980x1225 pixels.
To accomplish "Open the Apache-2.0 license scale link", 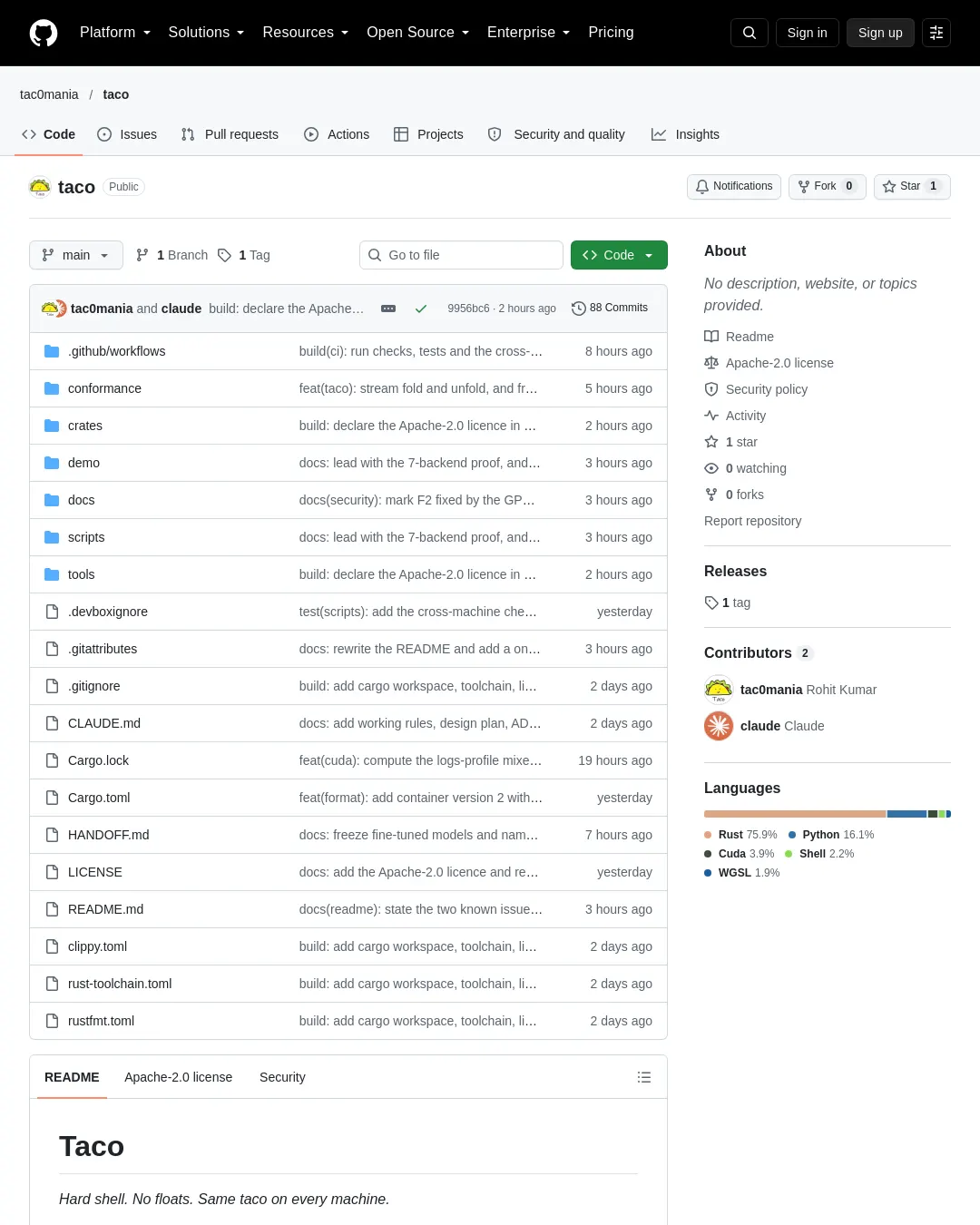I will click(x=769, y=363).
